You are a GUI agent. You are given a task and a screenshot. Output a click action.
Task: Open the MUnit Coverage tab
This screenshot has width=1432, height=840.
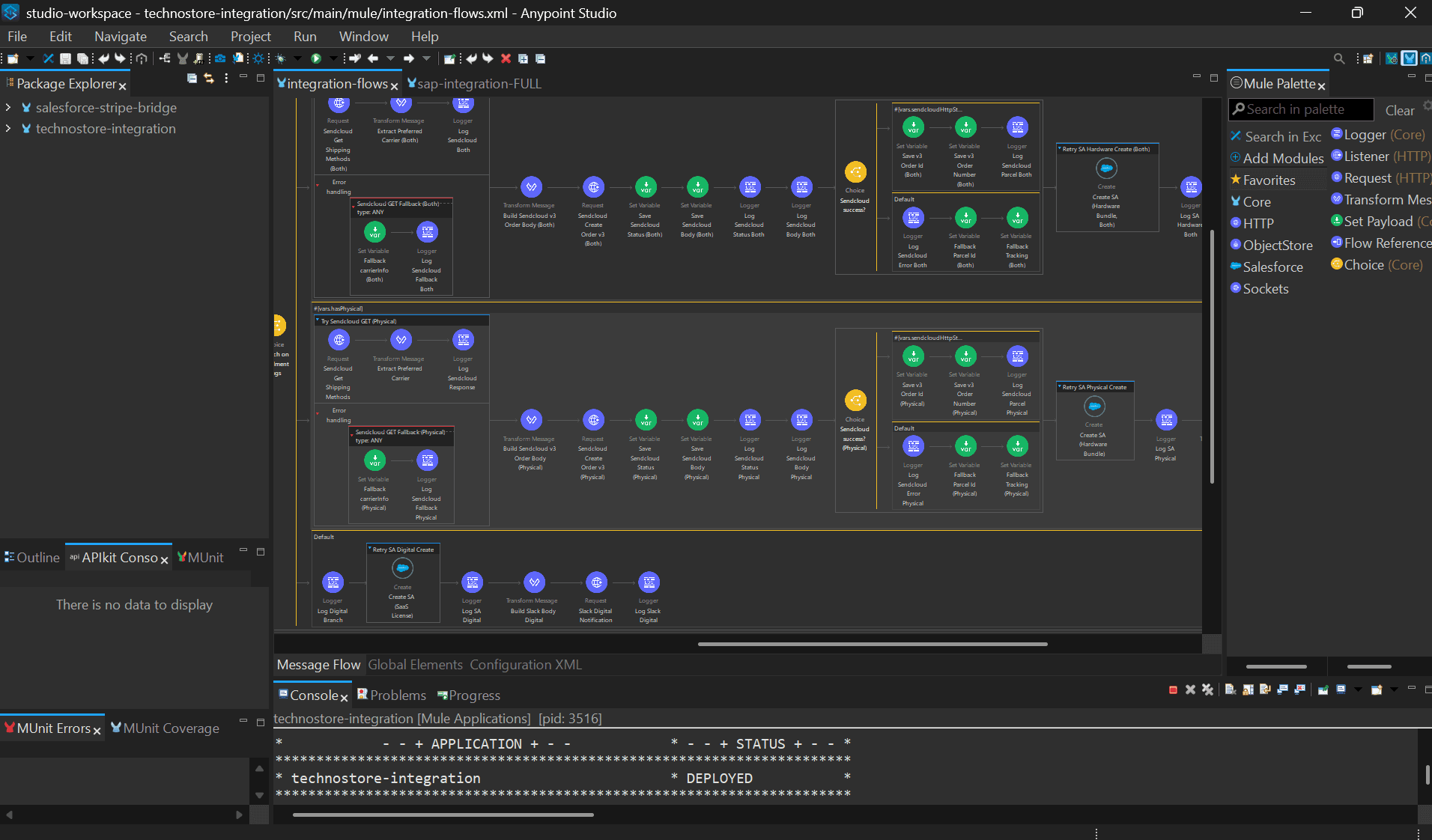tap(165, 728)
